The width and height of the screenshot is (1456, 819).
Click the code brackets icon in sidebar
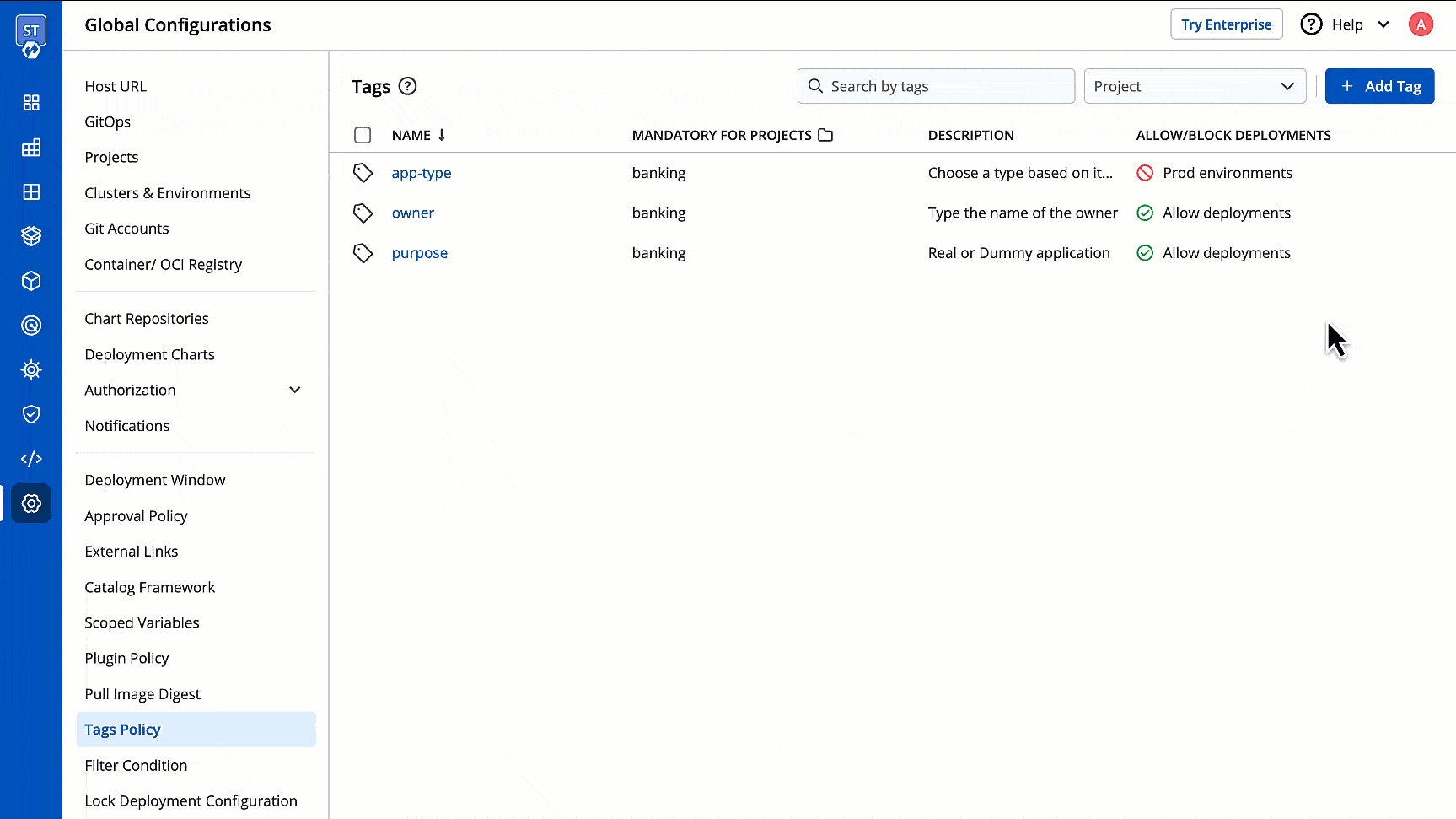click(x=31, y=459)
